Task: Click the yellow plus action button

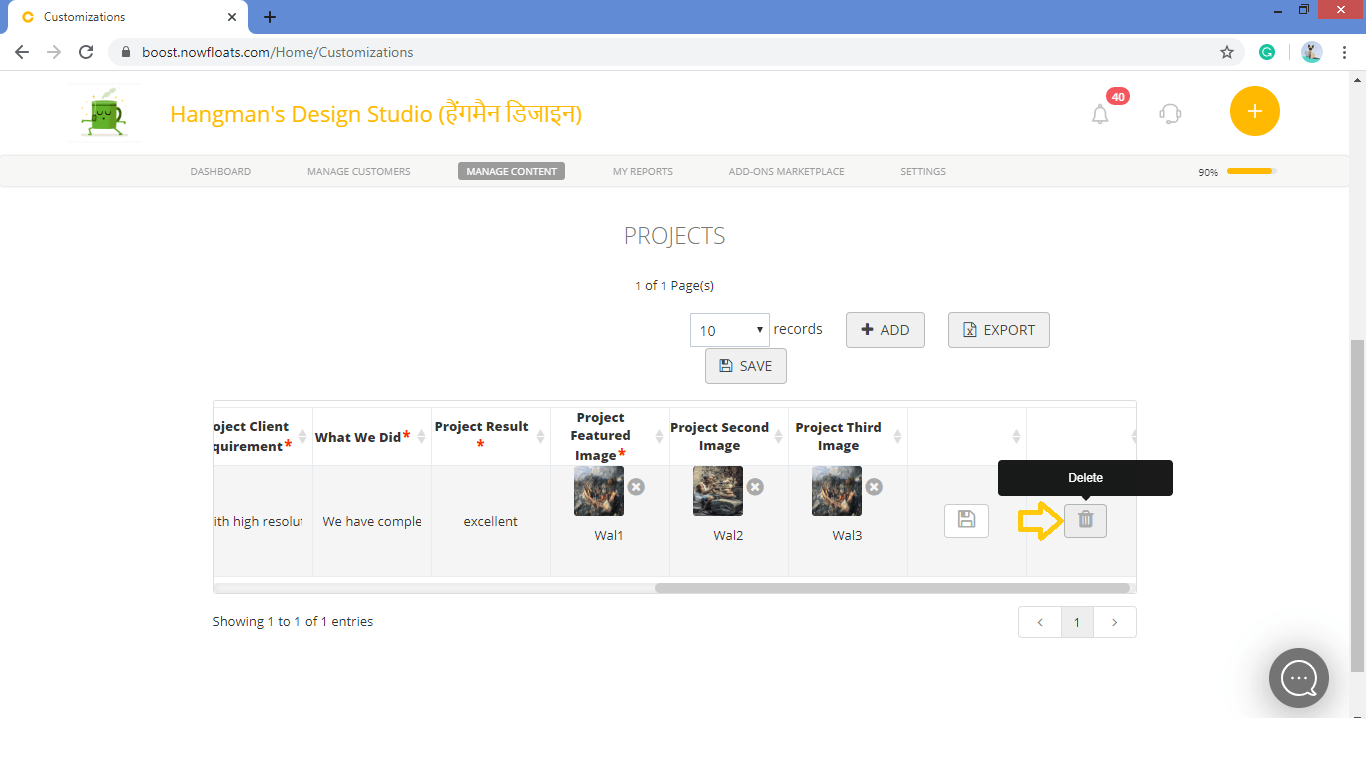Action: pos(1254,111)
